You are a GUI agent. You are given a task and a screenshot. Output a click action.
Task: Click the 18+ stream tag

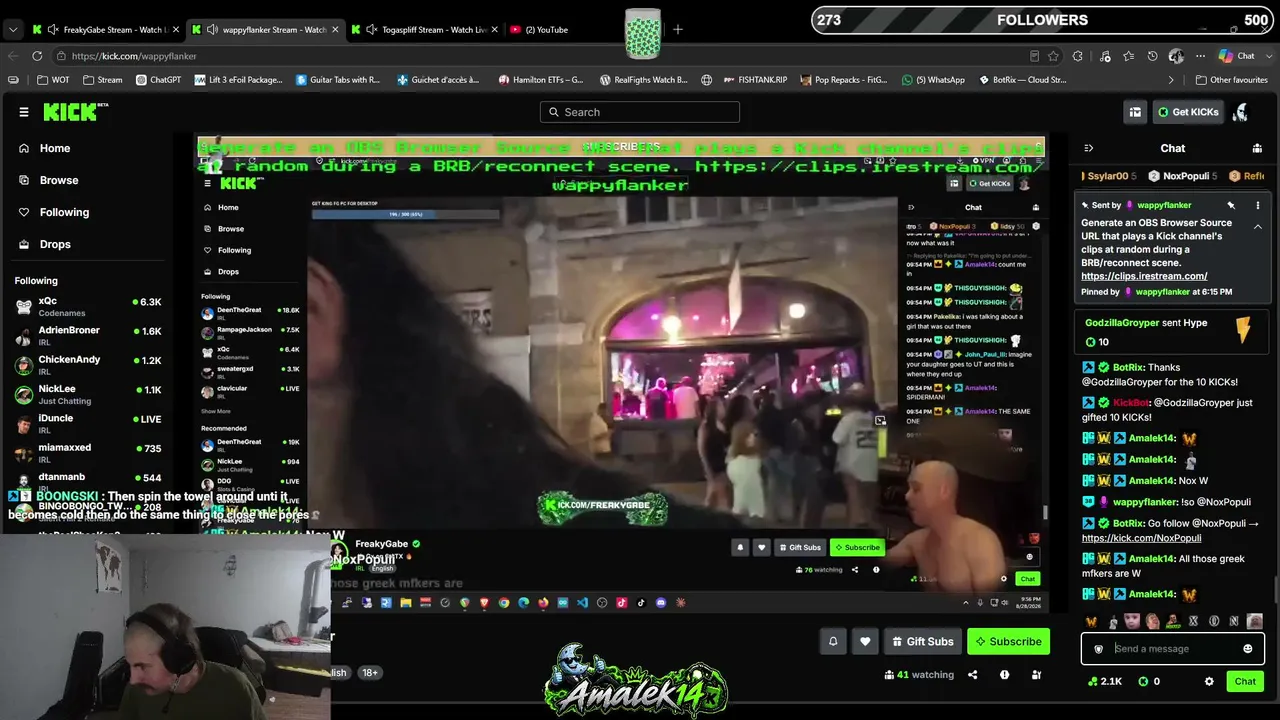point(370,673)
